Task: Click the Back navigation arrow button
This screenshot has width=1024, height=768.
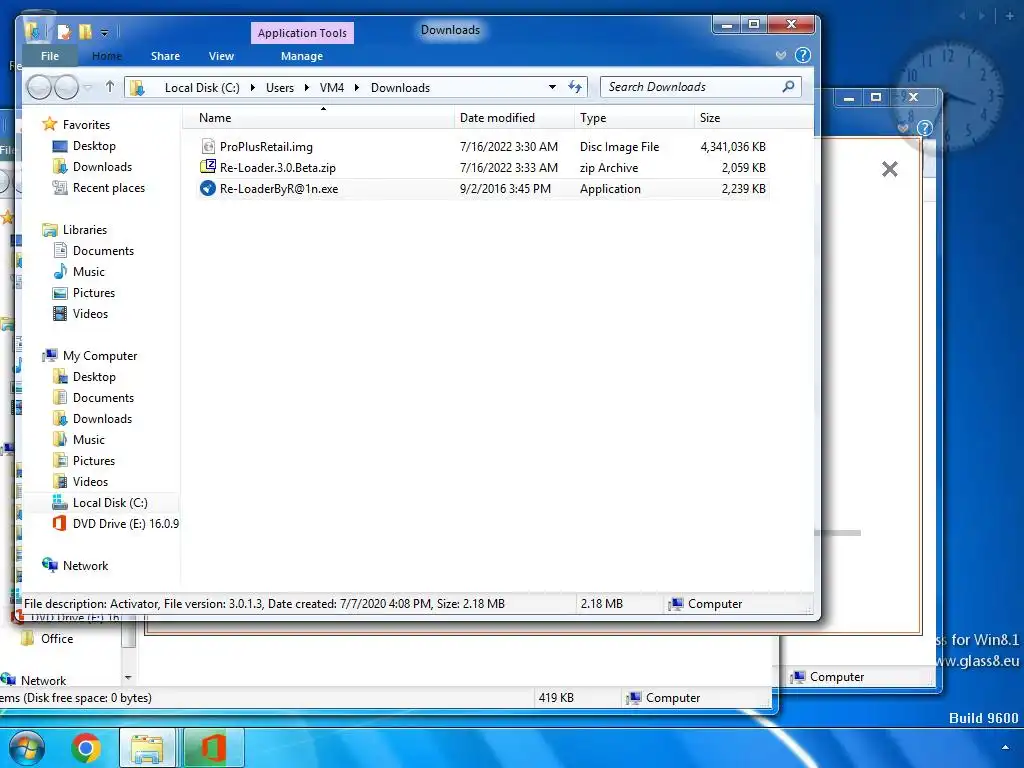Action: [x=39, y=87]
